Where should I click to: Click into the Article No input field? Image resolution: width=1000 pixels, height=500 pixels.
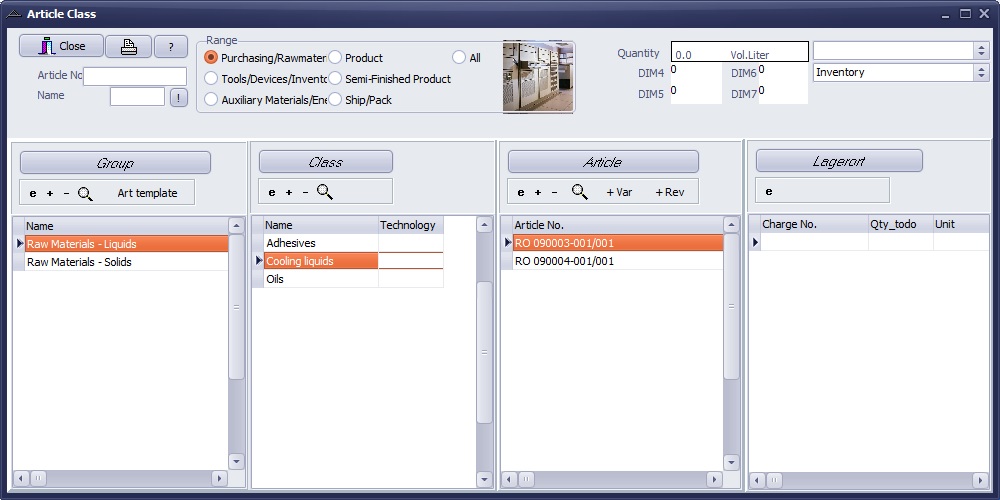click(x=135, y=76)
